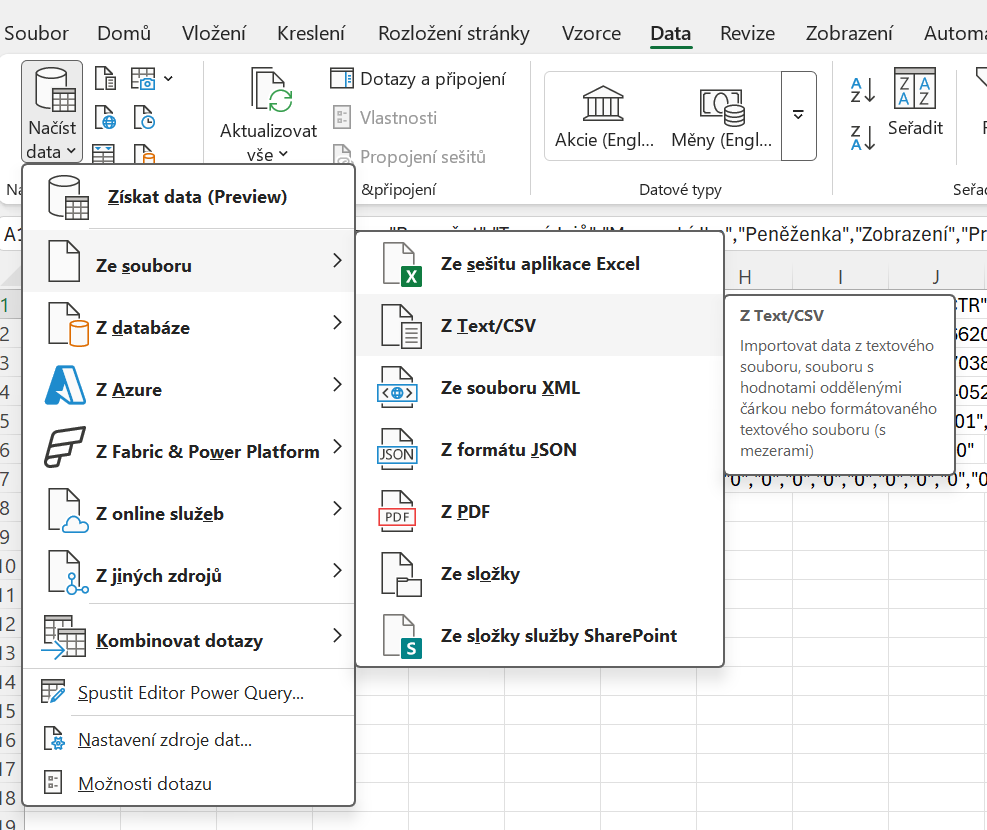The width and height of the screenshot is (987, 830).
Task: Select column I header
Action: coord(840,277)
